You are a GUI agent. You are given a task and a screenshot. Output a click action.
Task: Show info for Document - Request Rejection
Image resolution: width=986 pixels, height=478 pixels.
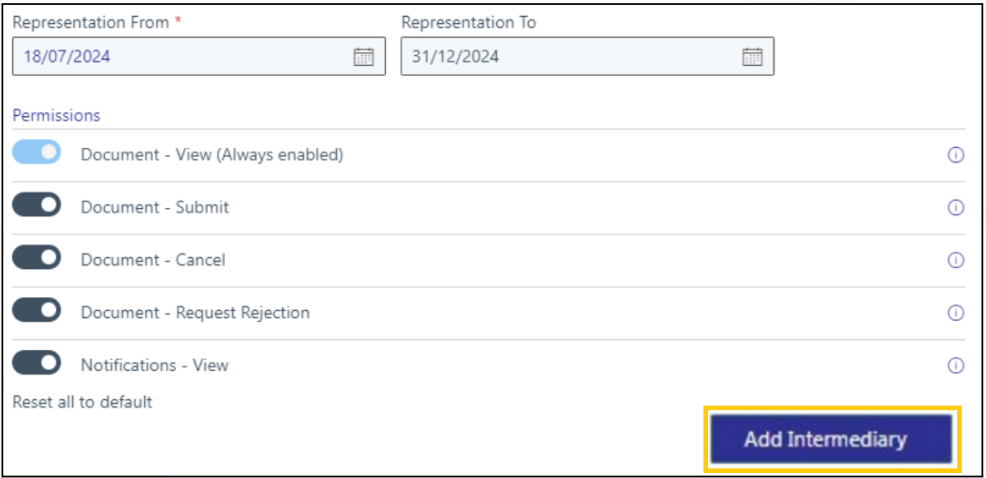click(955, 313)
